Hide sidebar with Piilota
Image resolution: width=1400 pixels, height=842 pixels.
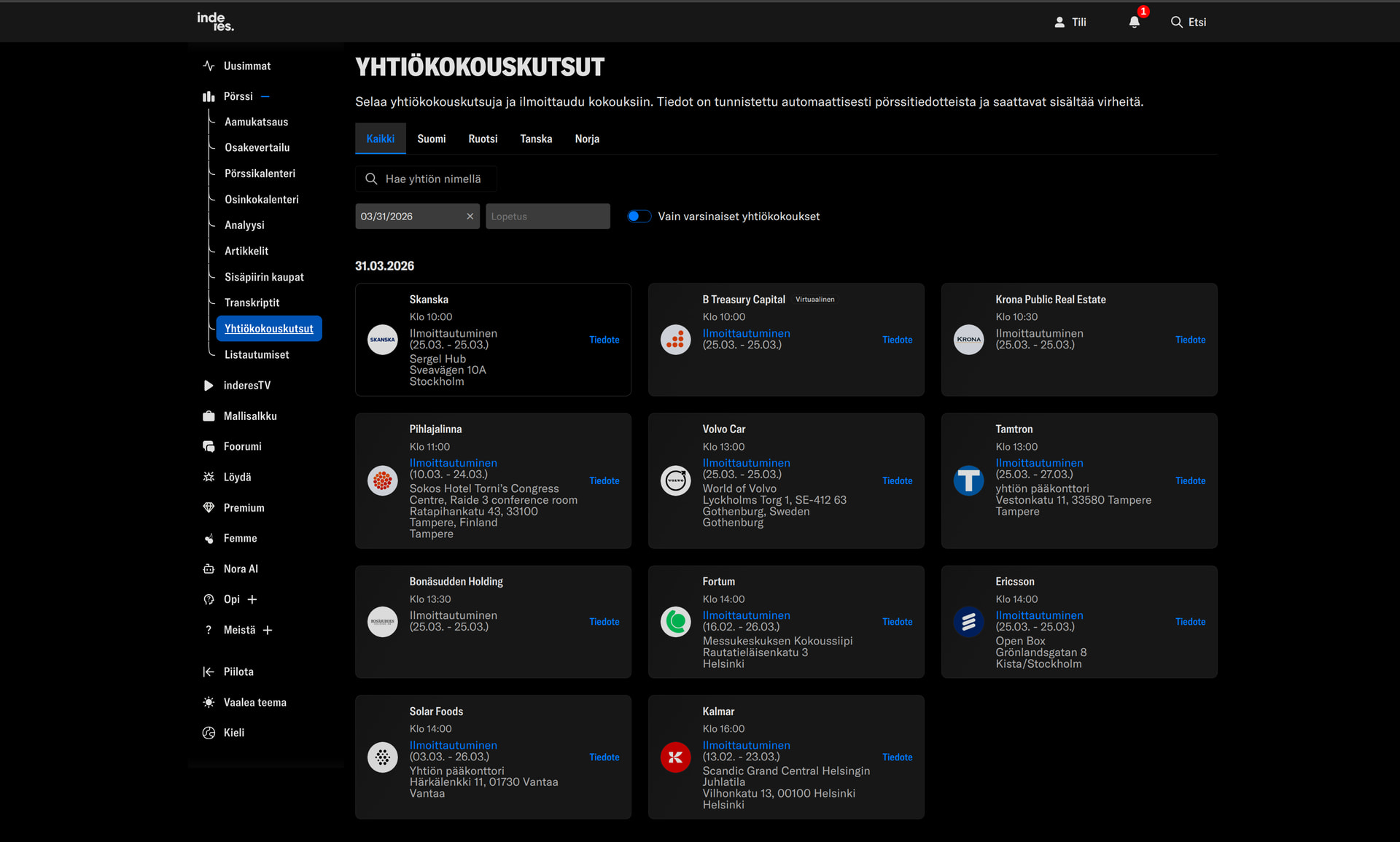pos(238,671)
